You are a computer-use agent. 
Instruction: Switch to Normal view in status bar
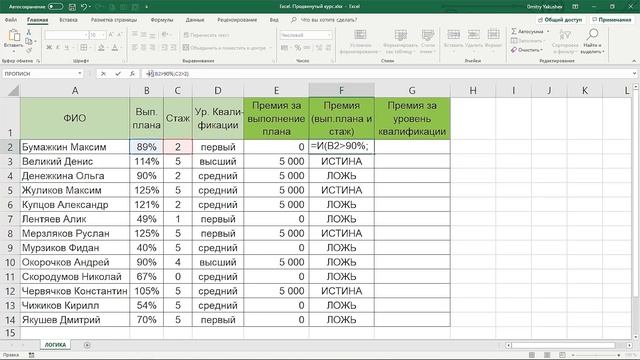pos(532,355)
